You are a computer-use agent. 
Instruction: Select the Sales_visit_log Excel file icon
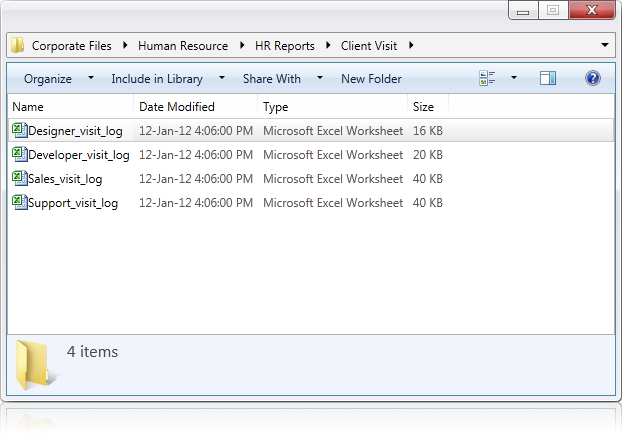[x=19, y=178]
